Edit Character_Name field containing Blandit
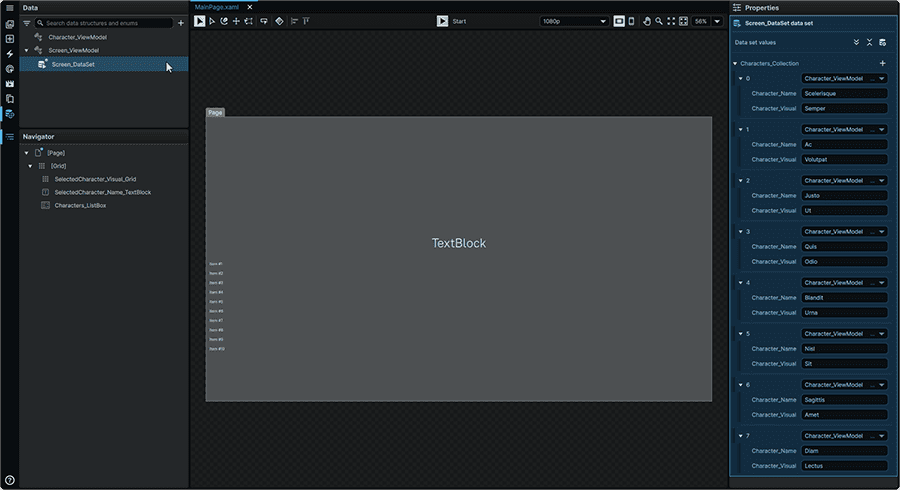The height and width of the screenshot is (490, 900). click(844, 298)
